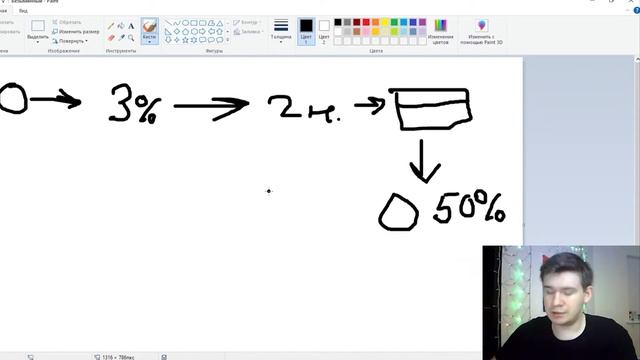The height and width of the screenshot is (360, 640).
Task: Choose the Pentagon shape
Action: pyautogui.click(x=185, y=31)
